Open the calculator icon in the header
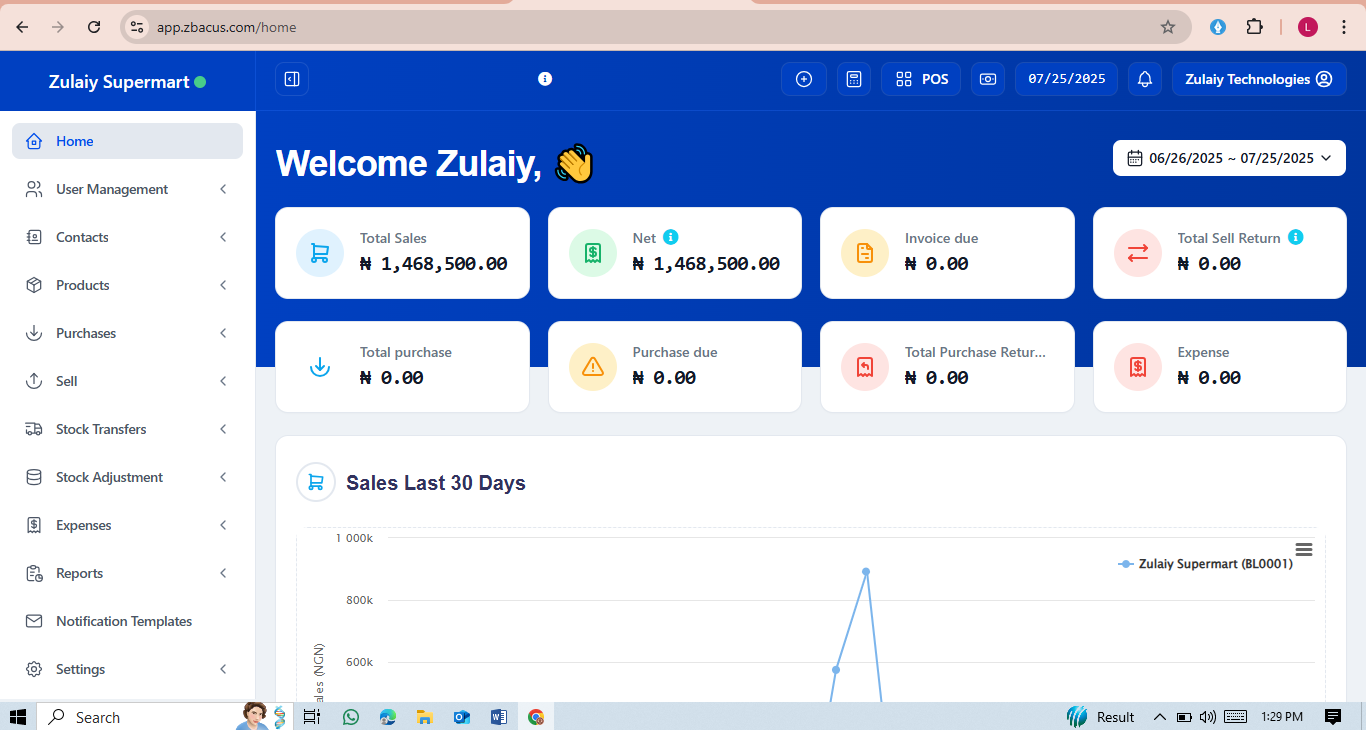Viewport: 1366px width, 730px height. [854, 79]
